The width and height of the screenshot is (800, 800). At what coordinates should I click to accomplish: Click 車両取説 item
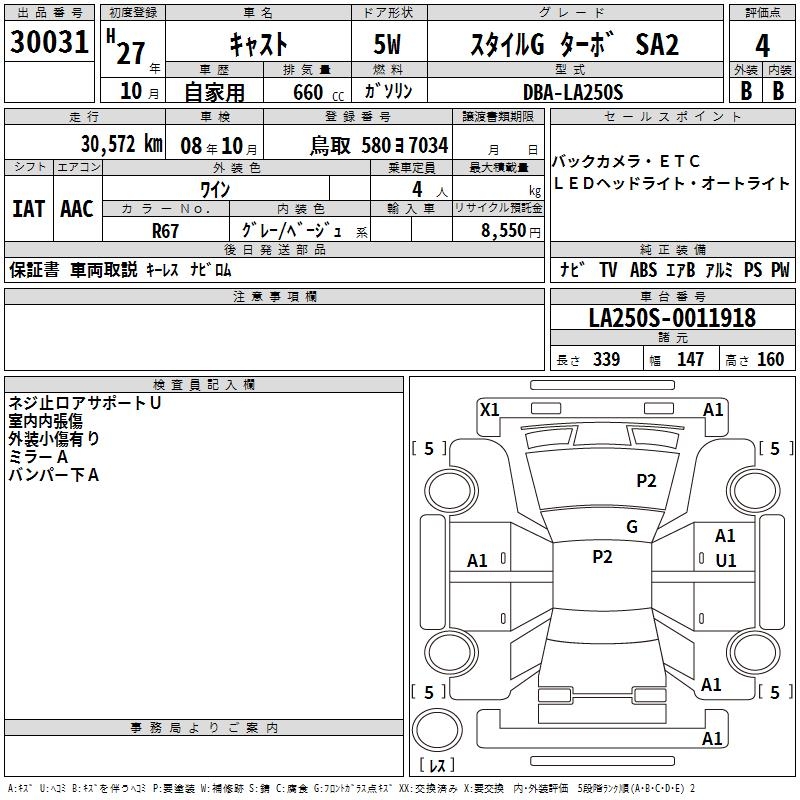(x=104, y=270)
